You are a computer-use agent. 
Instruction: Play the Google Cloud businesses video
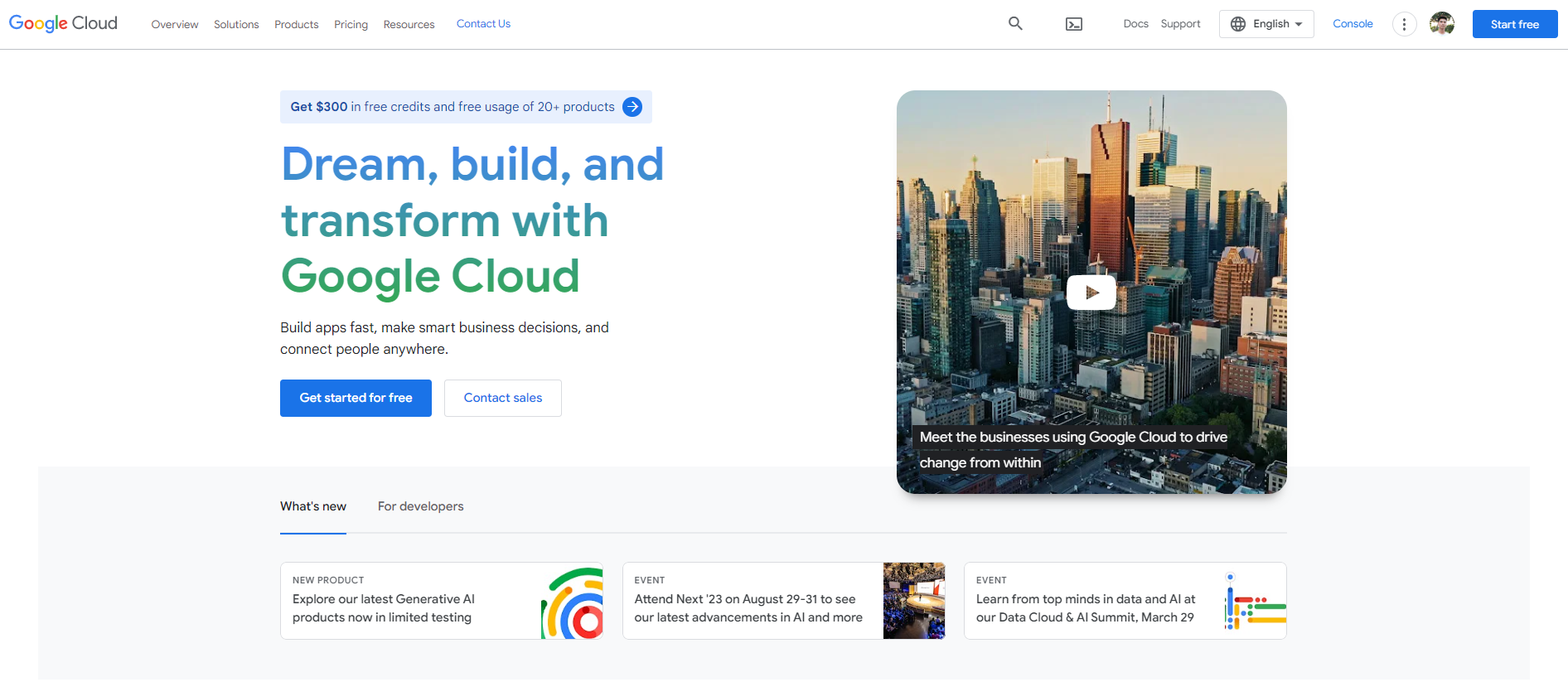pyautogui.click(x=1091, y=293)
